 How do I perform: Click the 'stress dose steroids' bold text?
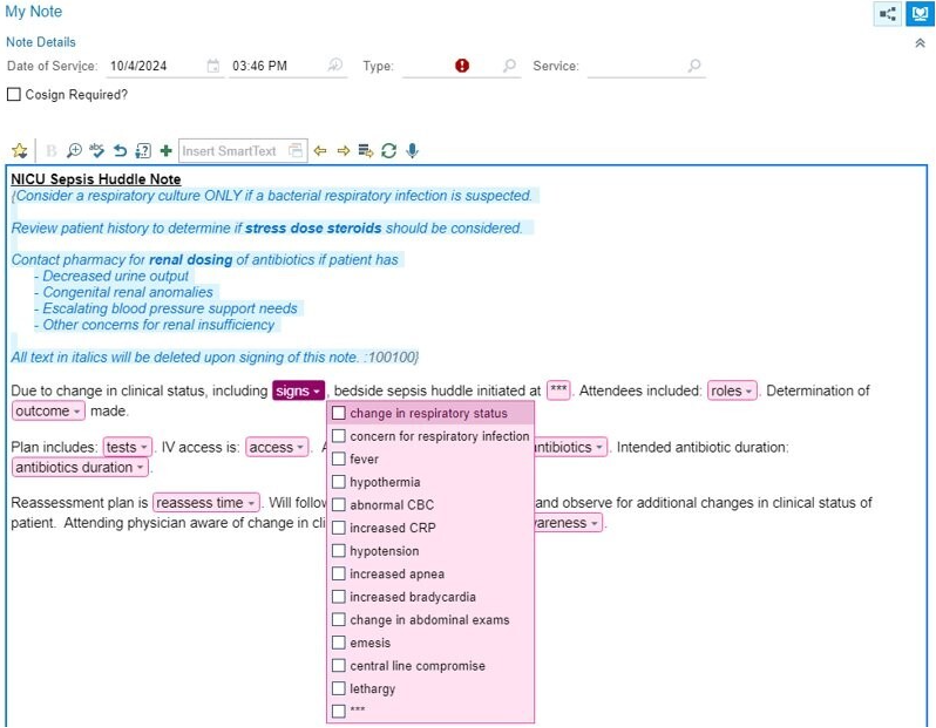coord(313,228)
